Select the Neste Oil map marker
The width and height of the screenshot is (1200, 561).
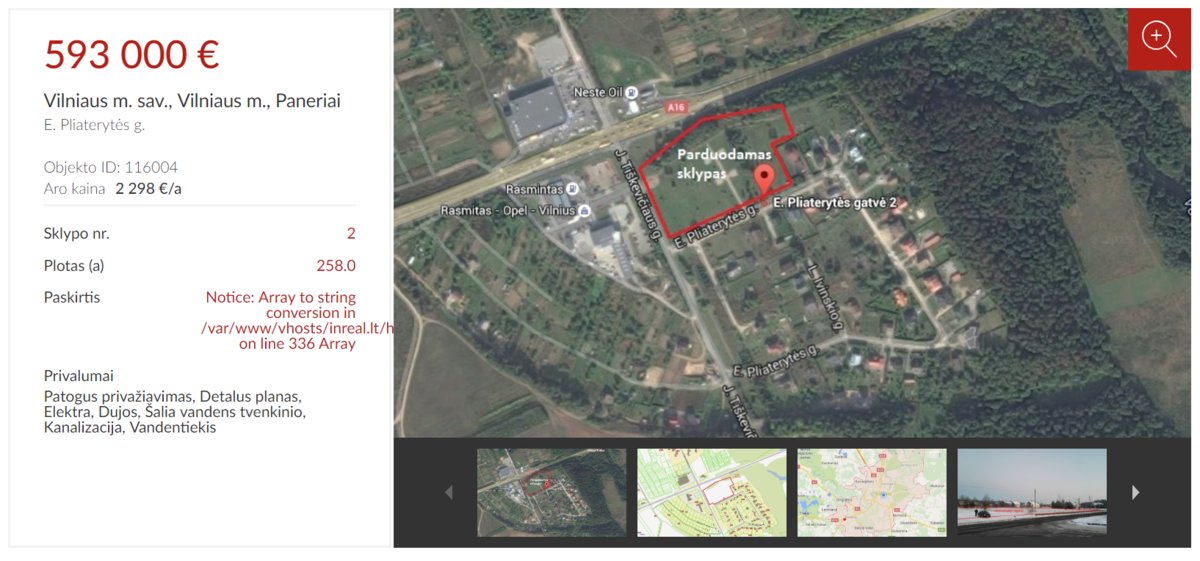[632, 92]
